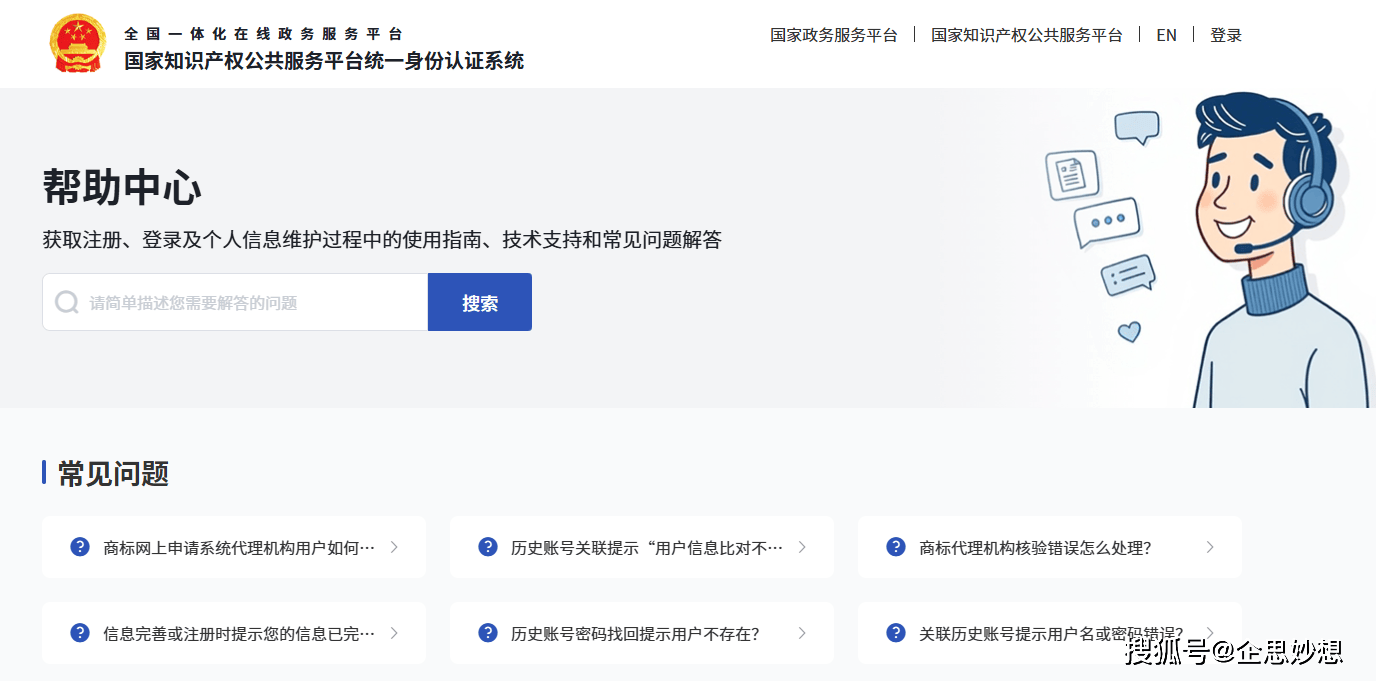Open 国家知识产权公共服务平台 top navigation link
The image size is (1376, 681).
(1026, 35)
